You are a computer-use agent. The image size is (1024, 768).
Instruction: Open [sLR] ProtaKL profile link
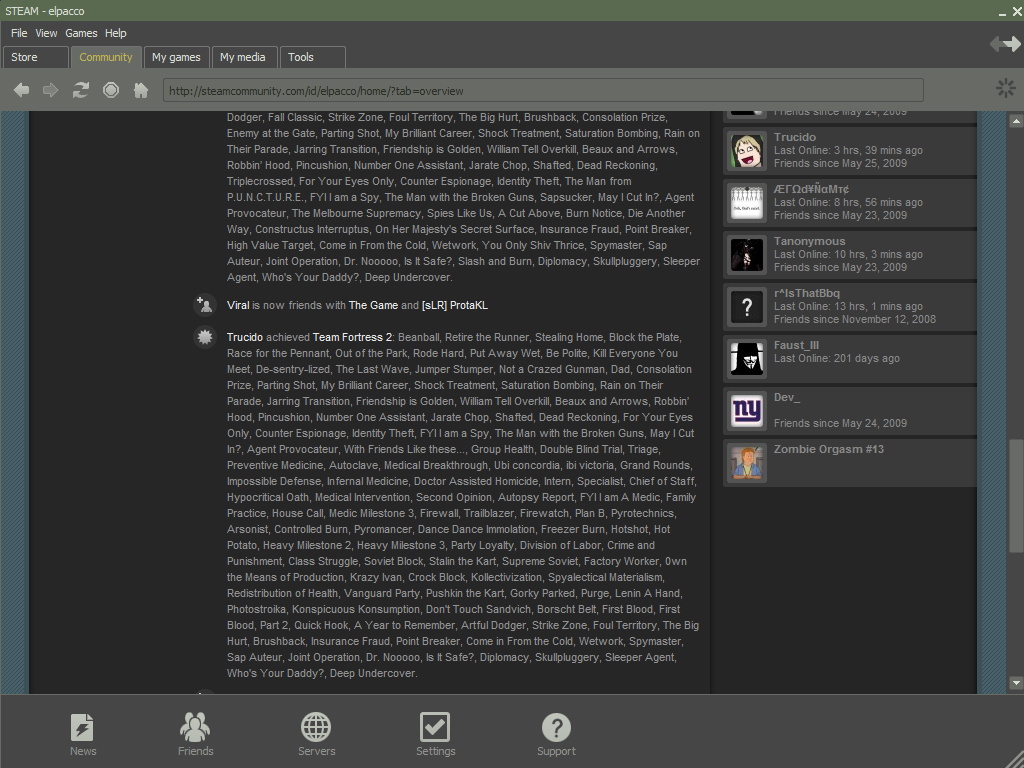pyautogui.click(x=455, y=305)
